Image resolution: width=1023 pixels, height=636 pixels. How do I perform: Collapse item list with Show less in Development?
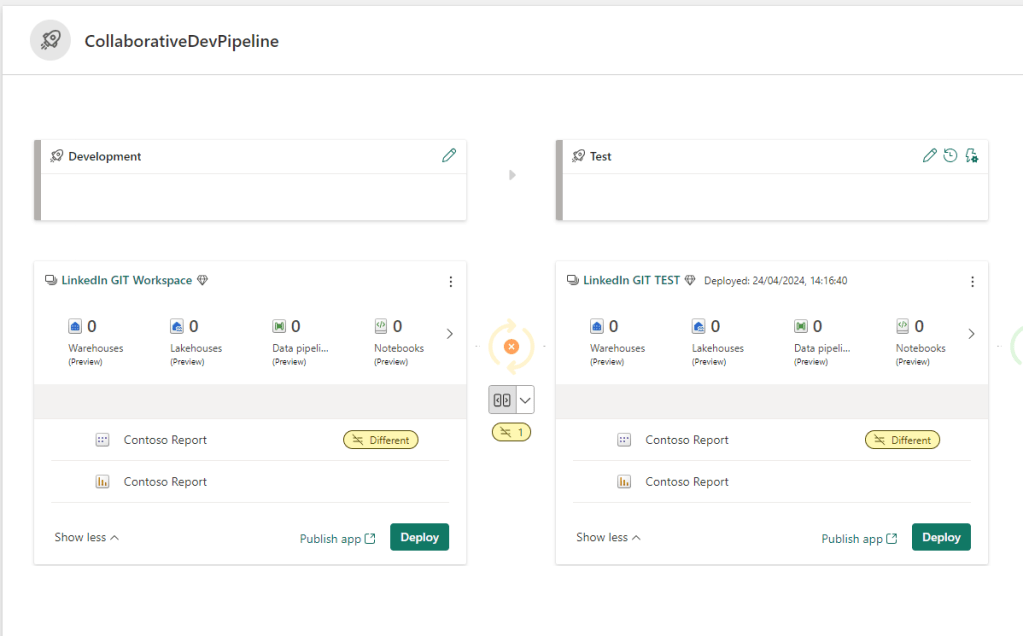click(86, 537)
